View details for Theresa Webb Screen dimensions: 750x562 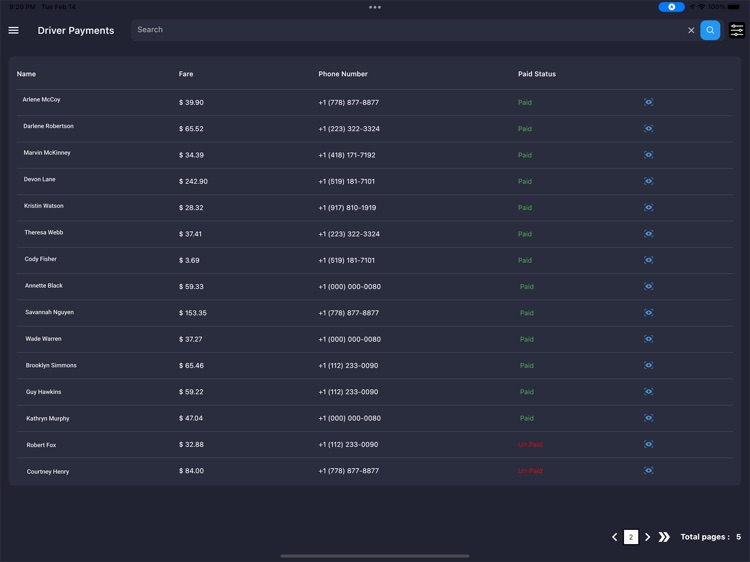[x=648, y=233]
